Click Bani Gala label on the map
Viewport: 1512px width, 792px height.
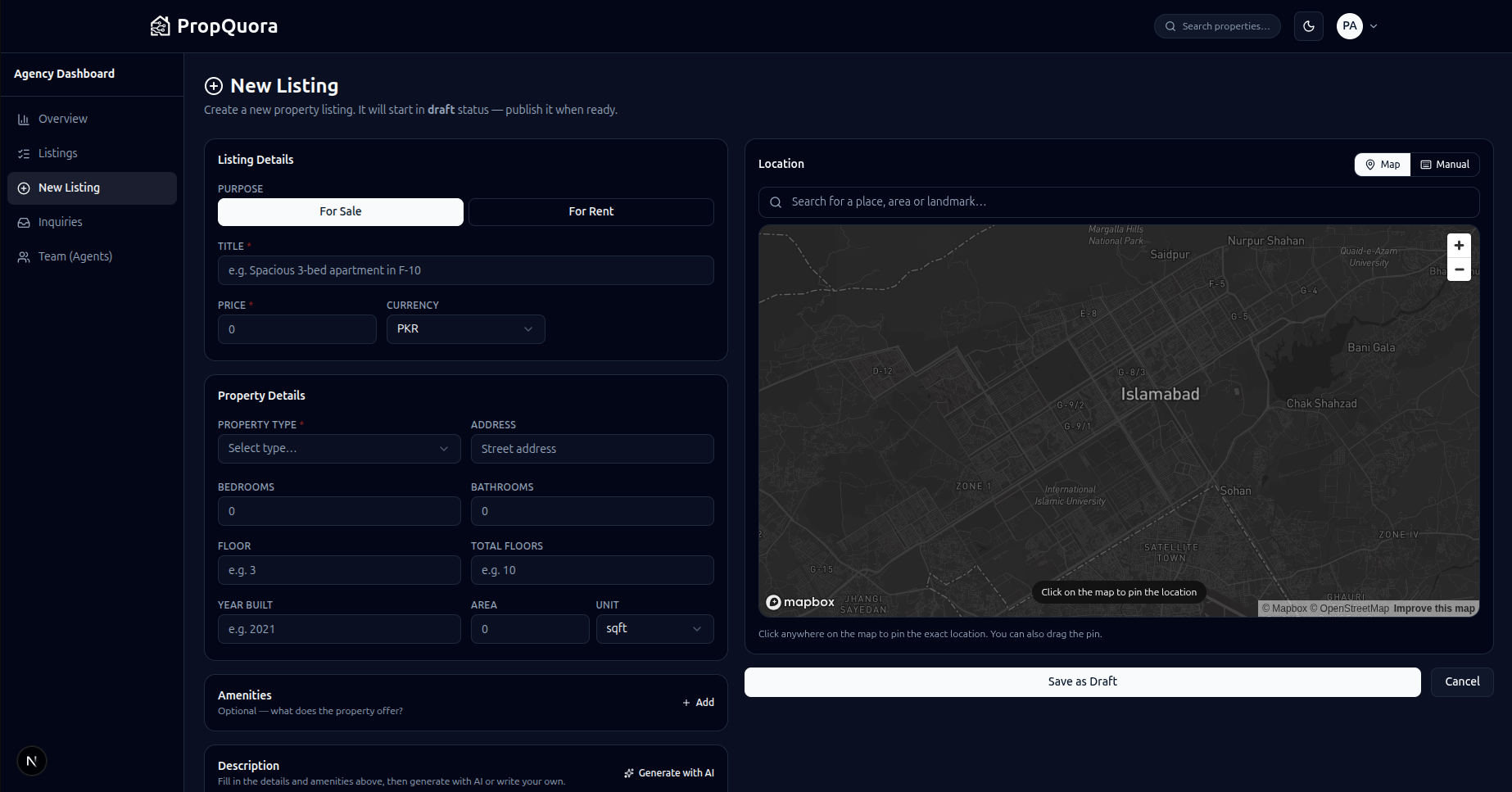click(x=1371, y=348)
